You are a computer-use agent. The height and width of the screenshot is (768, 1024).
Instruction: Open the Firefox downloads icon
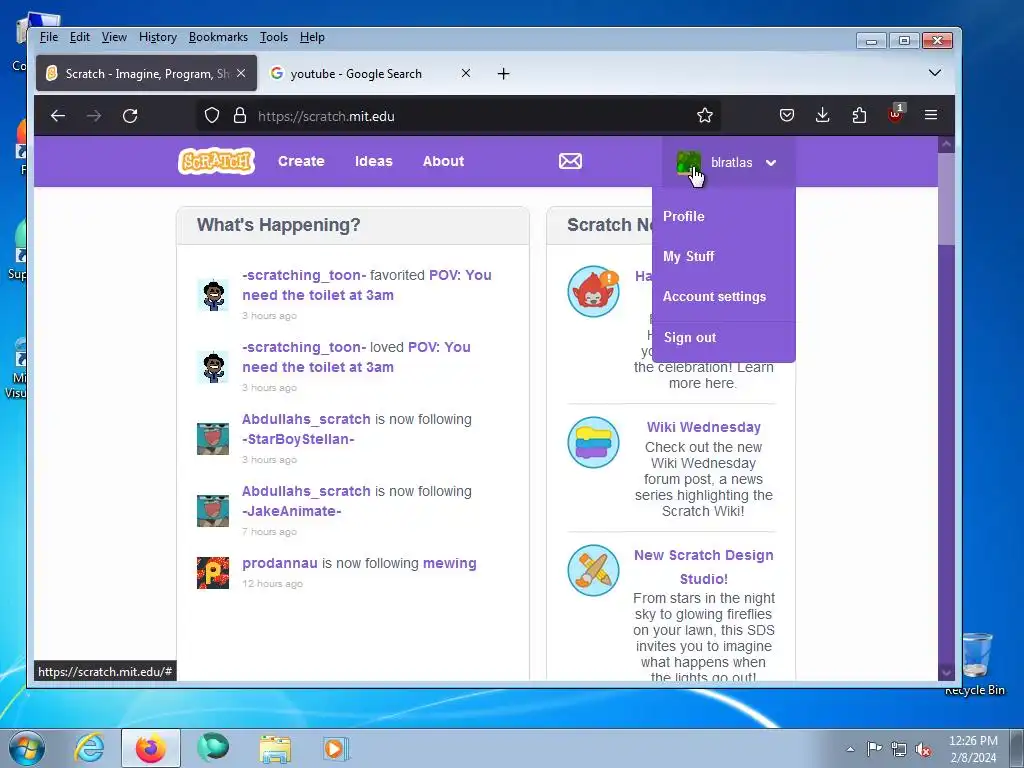[x=823, y=116]
